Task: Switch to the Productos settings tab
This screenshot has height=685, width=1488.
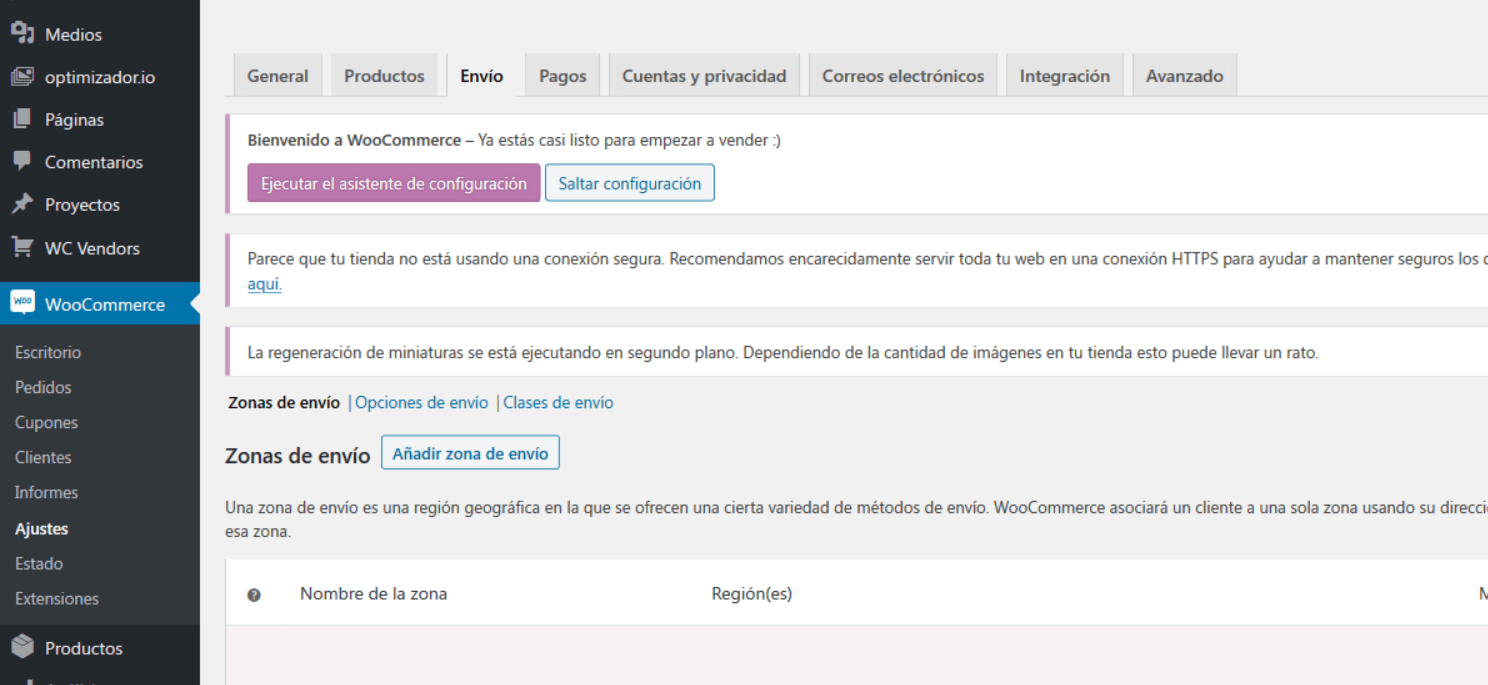Action: pos(384,76)
